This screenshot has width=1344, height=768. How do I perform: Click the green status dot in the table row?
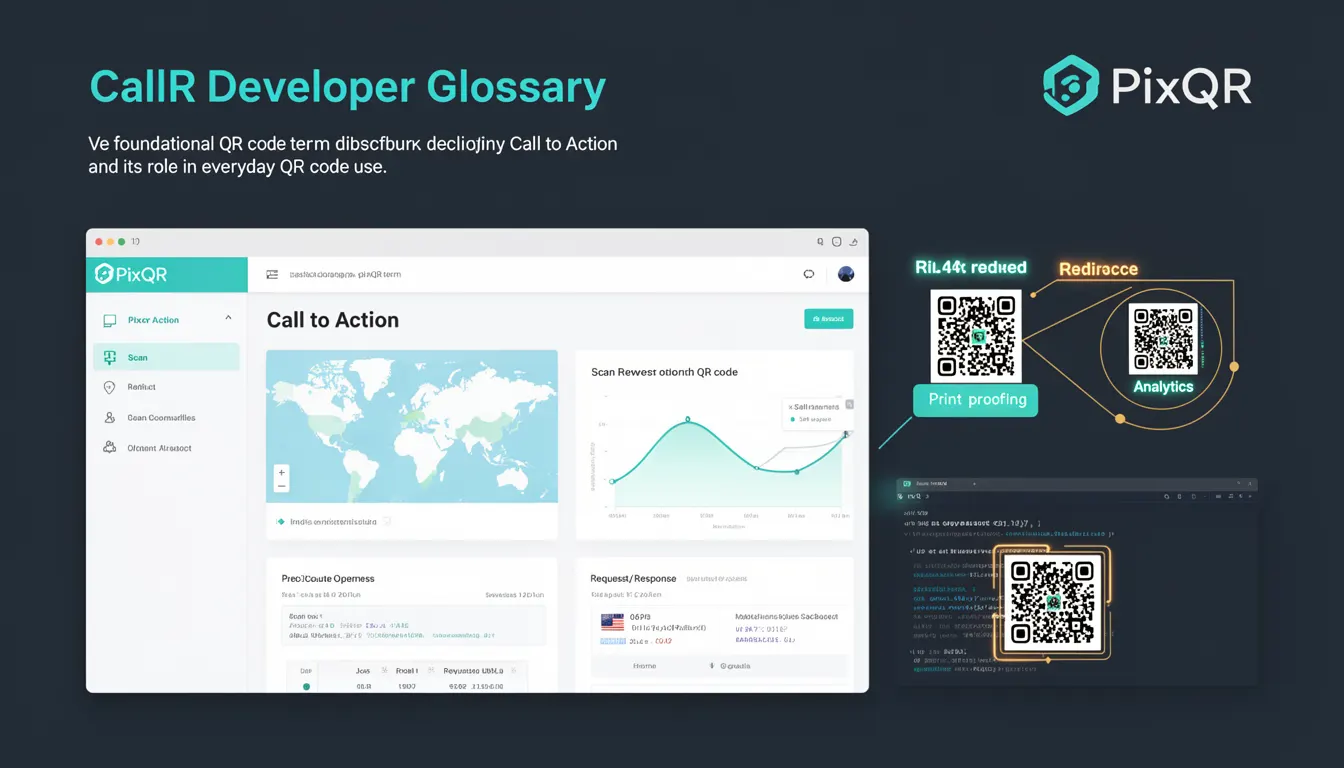[306, 687]
